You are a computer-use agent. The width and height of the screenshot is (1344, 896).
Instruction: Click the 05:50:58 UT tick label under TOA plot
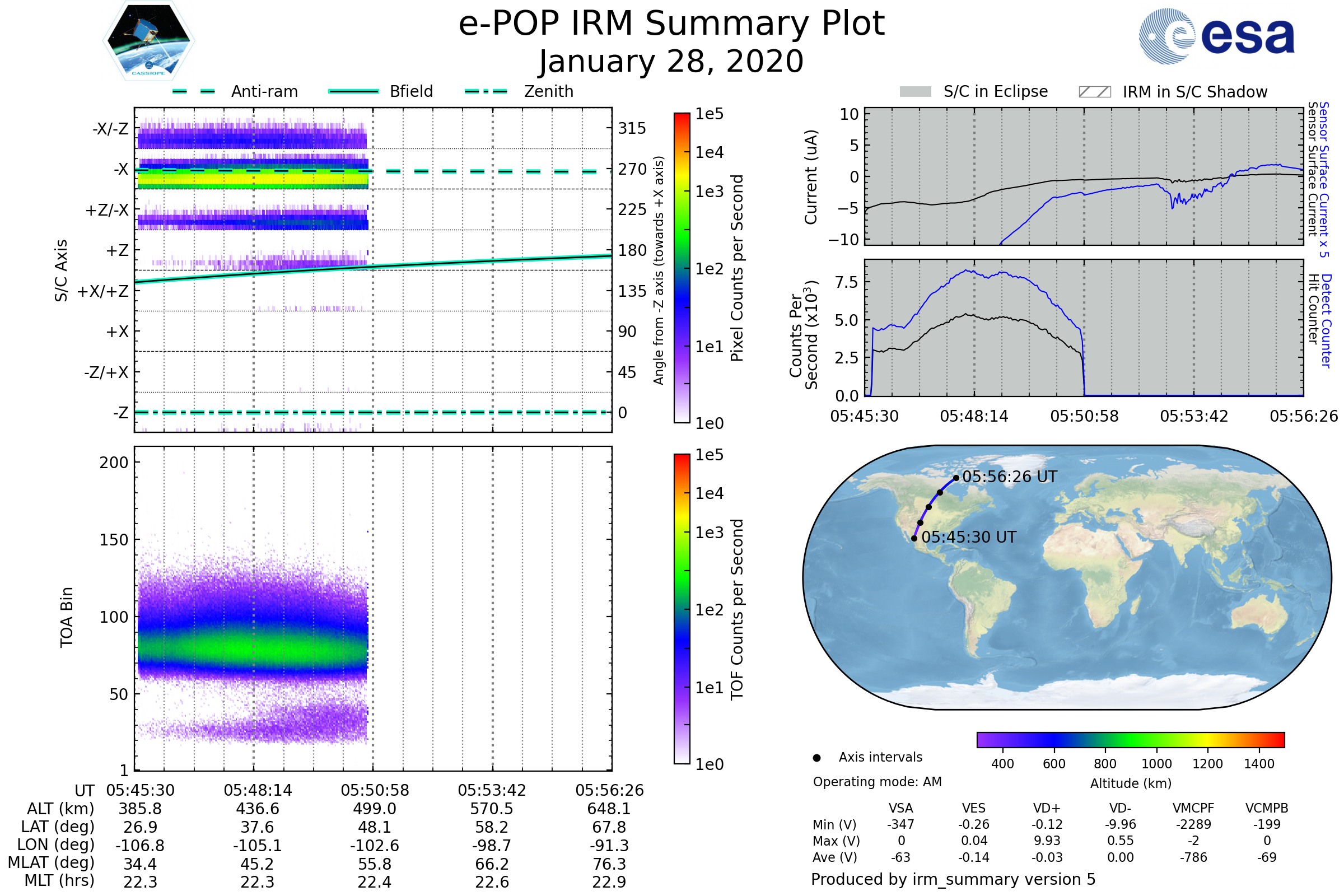pyautogui.click(x=375, y=791)
